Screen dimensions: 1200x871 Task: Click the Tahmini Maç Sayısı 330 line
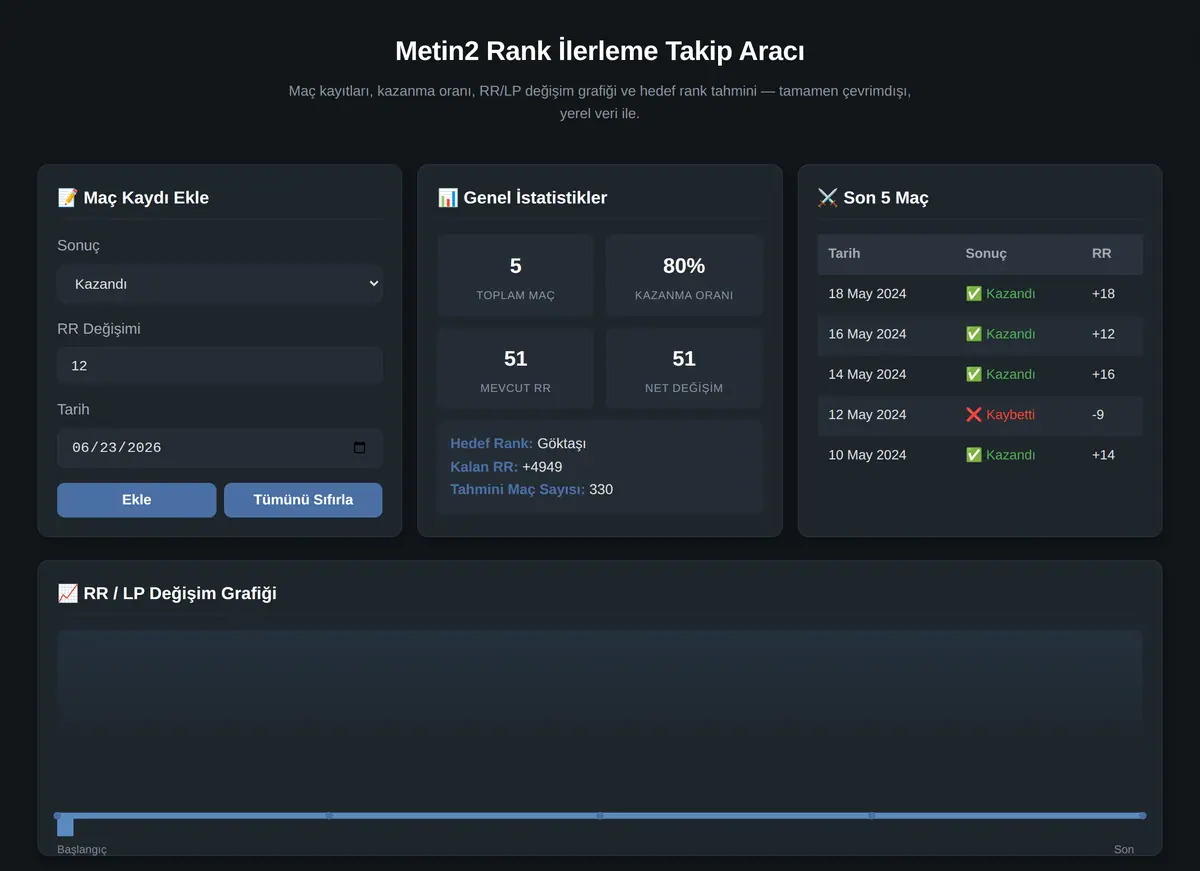tap(532, 490)
